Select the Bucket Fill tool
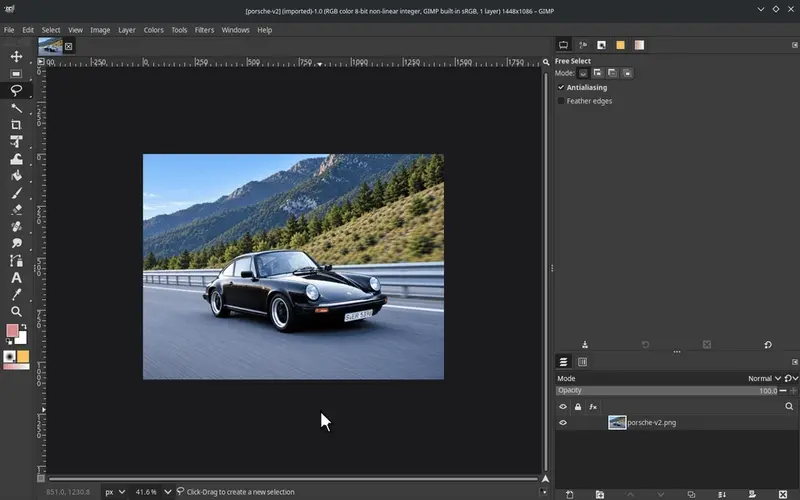This screenshot has height=500, width=800. point(16,176)
